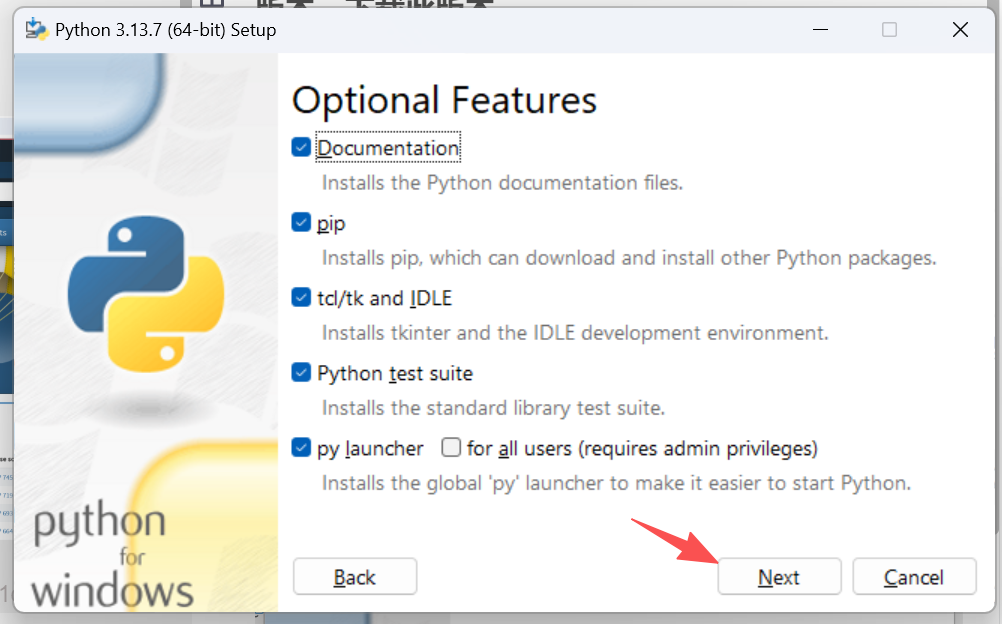Cancel the Python setup
Image resolution: width=1002 pixels, height=624 pixels.
coord(914,577)
